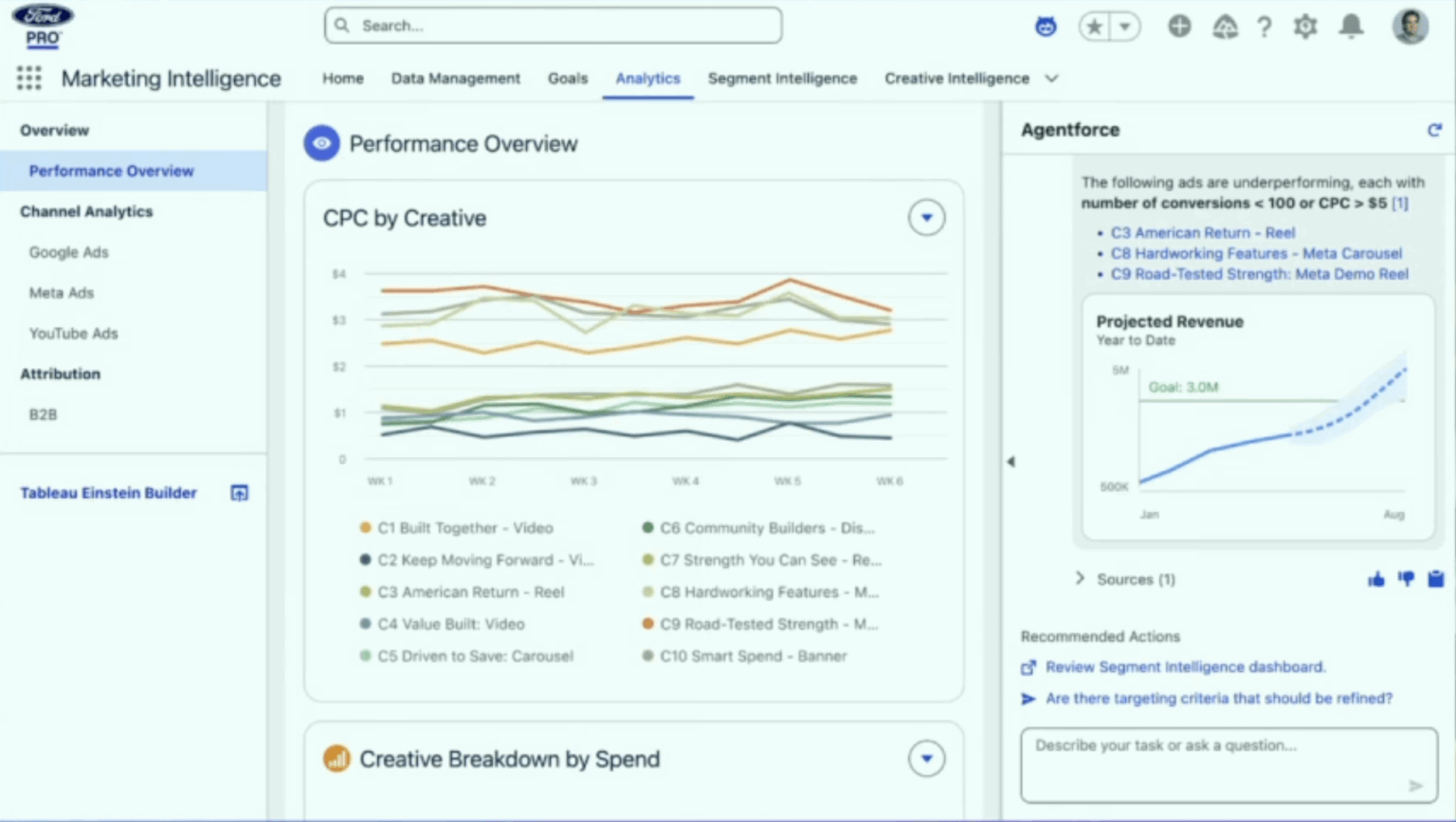Open C9 Road-Tested Strength: Meta Demo Reel link
The image size is (1456, 822).
pyautogui.click(x=1260, y=274)
